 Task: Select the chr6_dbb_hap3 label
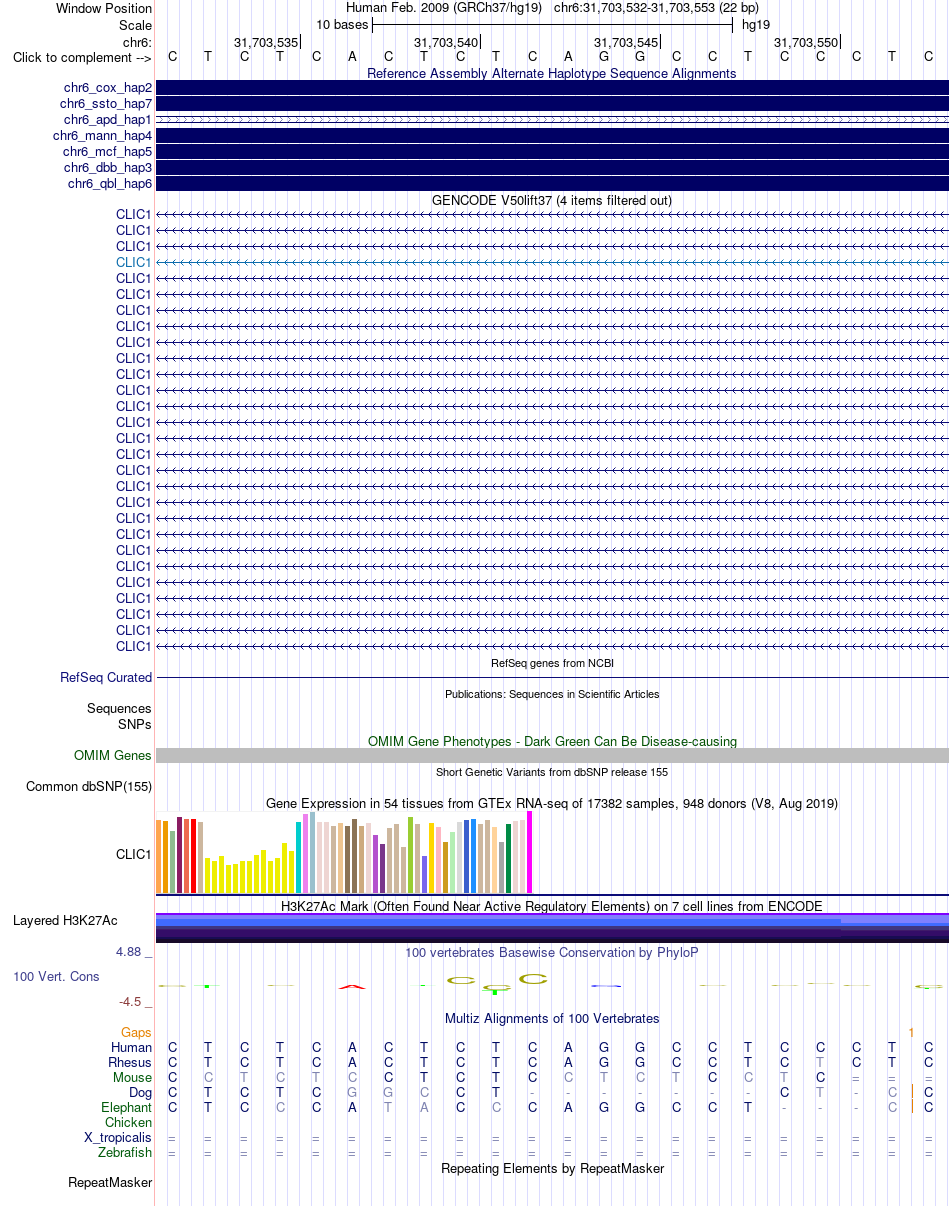[x=108, y=168]
